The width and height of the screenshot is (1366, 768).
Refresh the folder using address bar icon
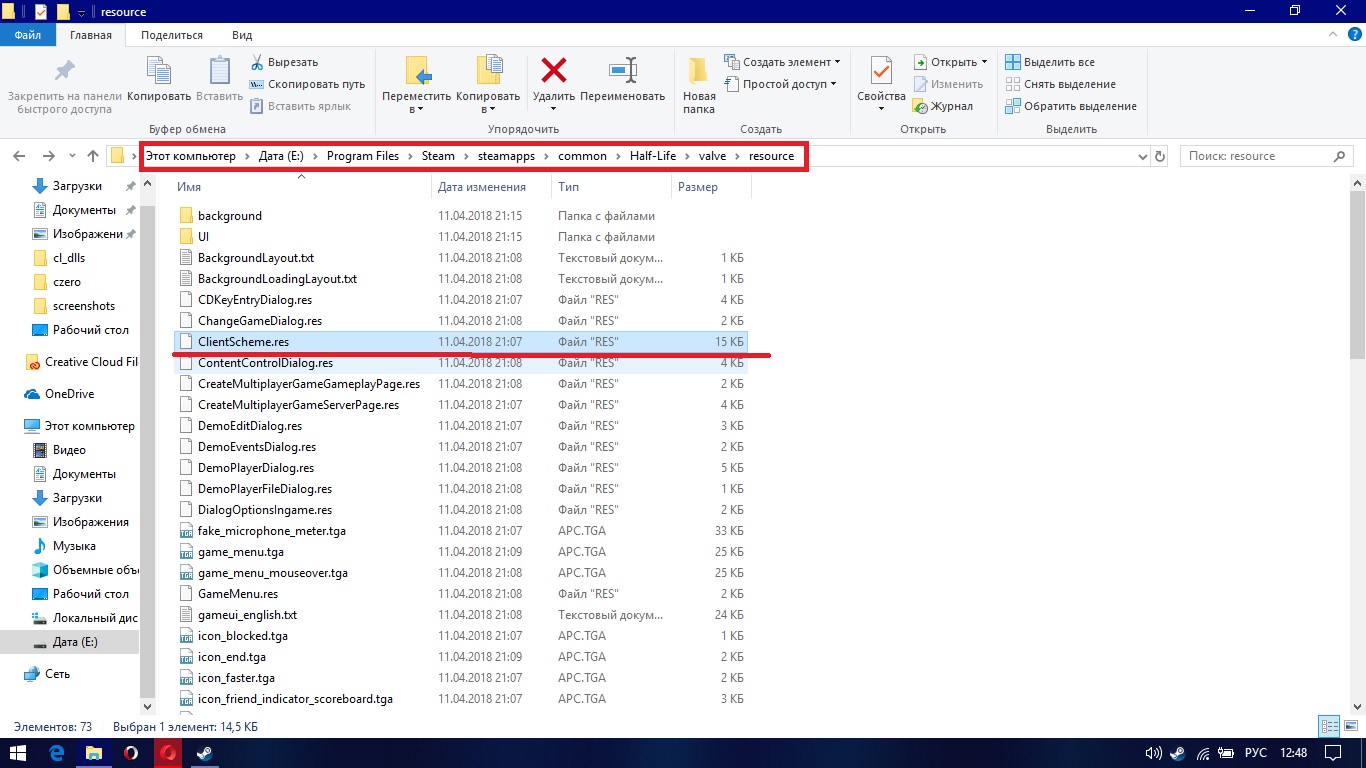point(1160,156)
